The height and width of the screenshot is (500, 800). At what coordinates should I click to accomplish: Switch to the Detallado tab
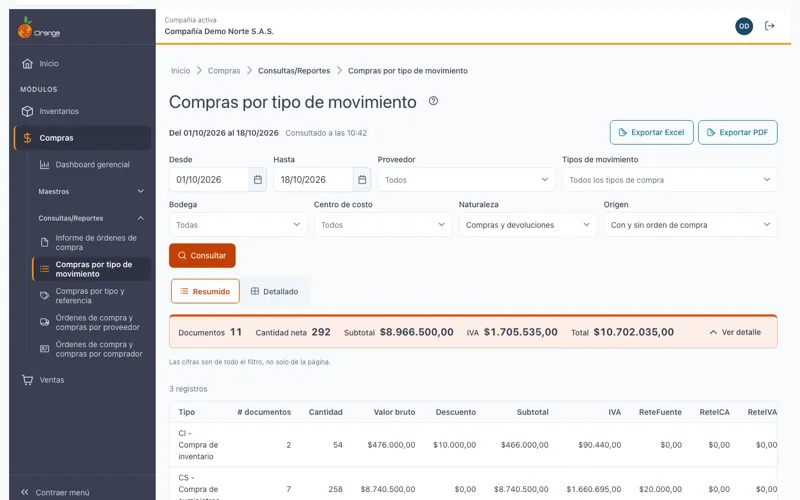pos(274,291)
